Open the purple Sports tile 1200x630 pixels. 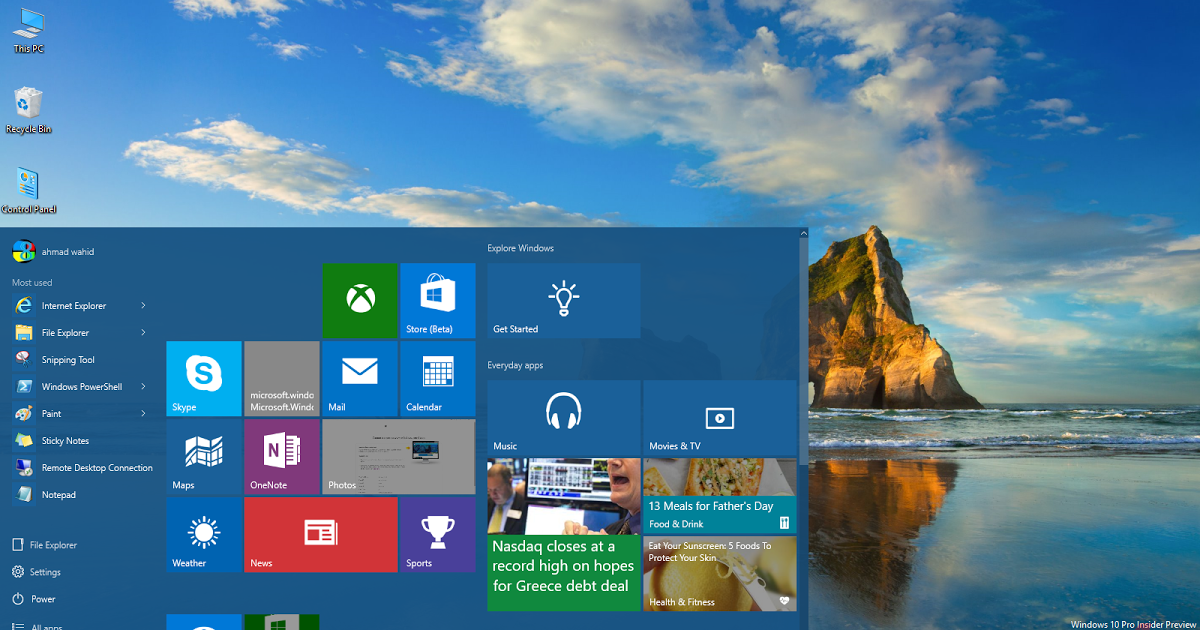[438, 535]
